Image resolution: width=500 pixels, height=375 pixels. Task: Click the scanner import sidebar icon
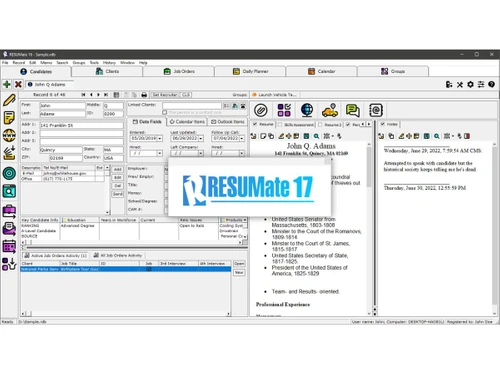(9, 152)
